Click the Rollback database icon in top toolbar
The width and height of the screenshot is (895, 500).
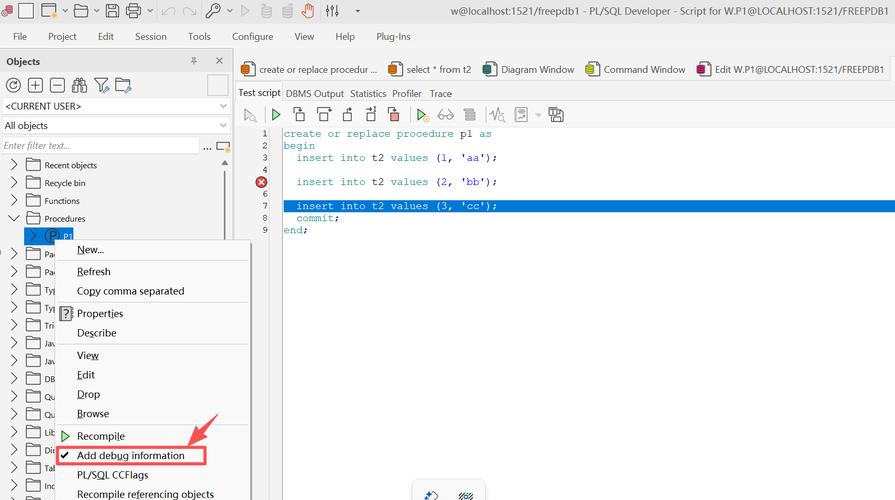[x=288, y=11]
